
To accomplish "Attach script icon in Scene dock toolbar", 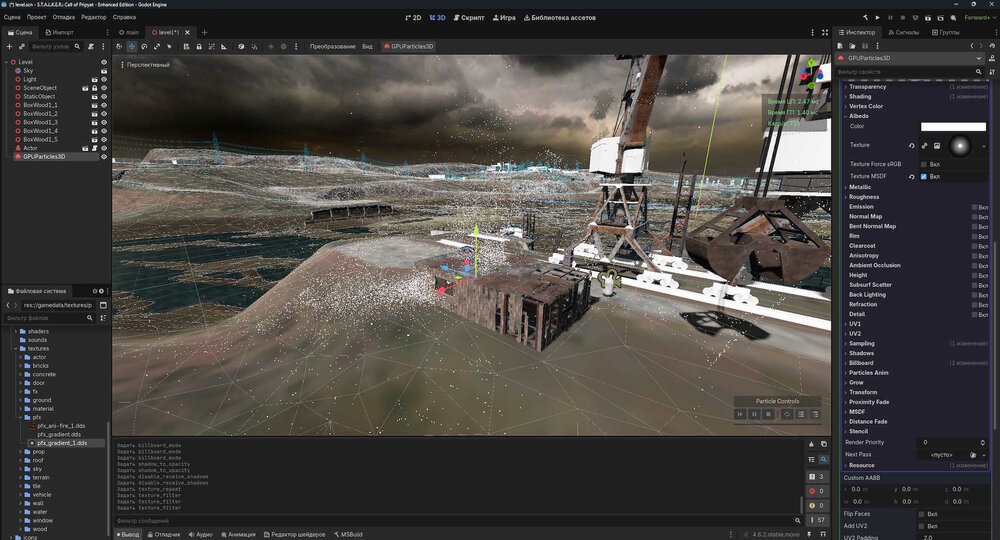I will 91,47.
